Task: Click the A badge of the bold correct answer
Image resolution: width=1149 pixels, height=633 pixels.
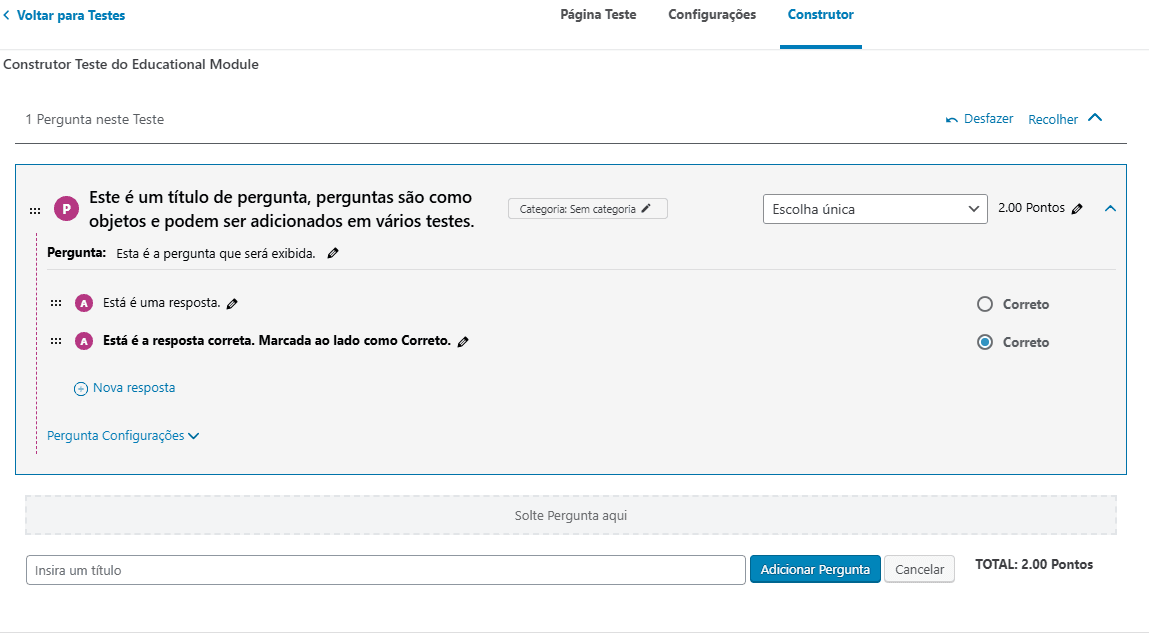Action: [84, 341]
